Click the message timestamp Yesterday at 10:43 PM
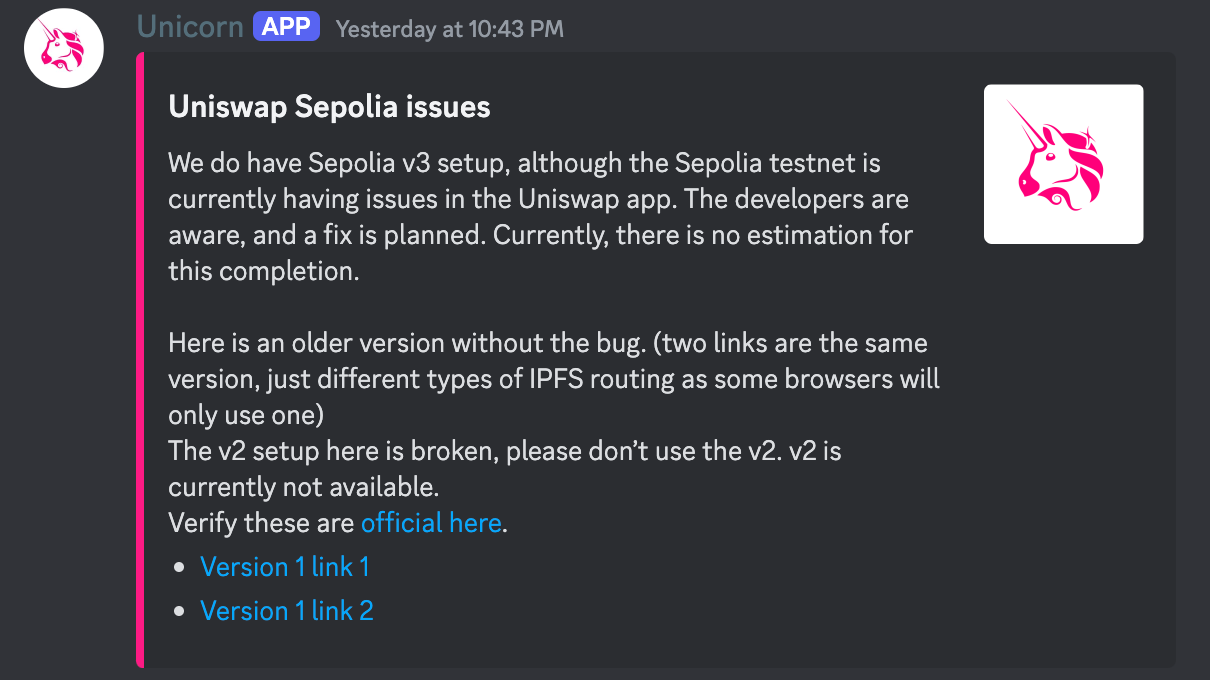Image resolution: width=1210 pixels, height=680 pixels. point(449,29)
